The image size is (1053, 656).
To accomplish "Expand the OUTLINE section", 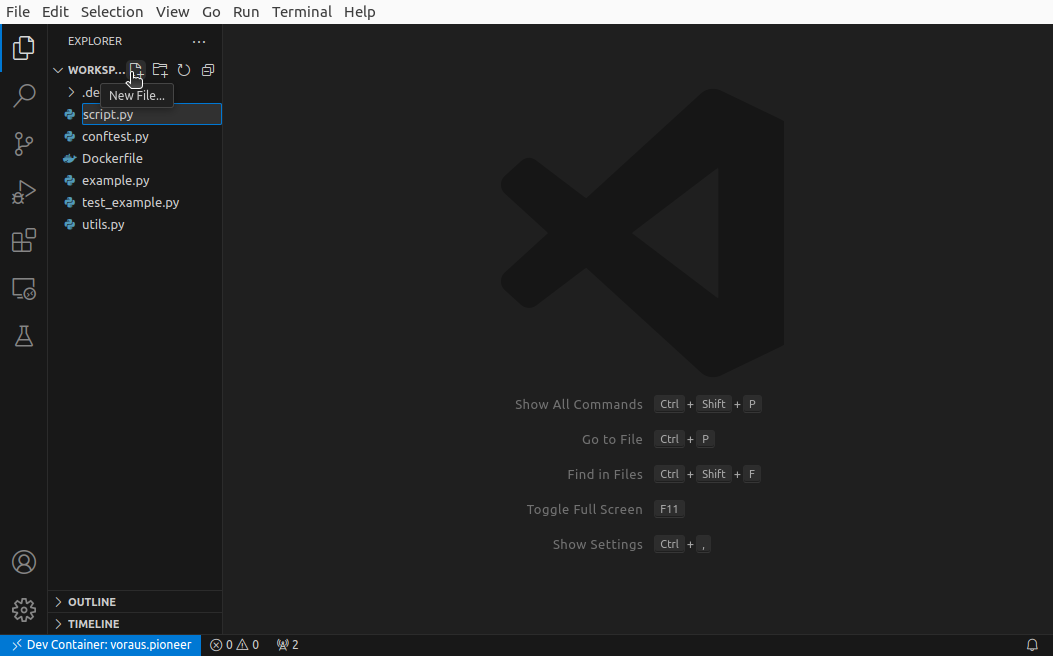I will 92,602.
